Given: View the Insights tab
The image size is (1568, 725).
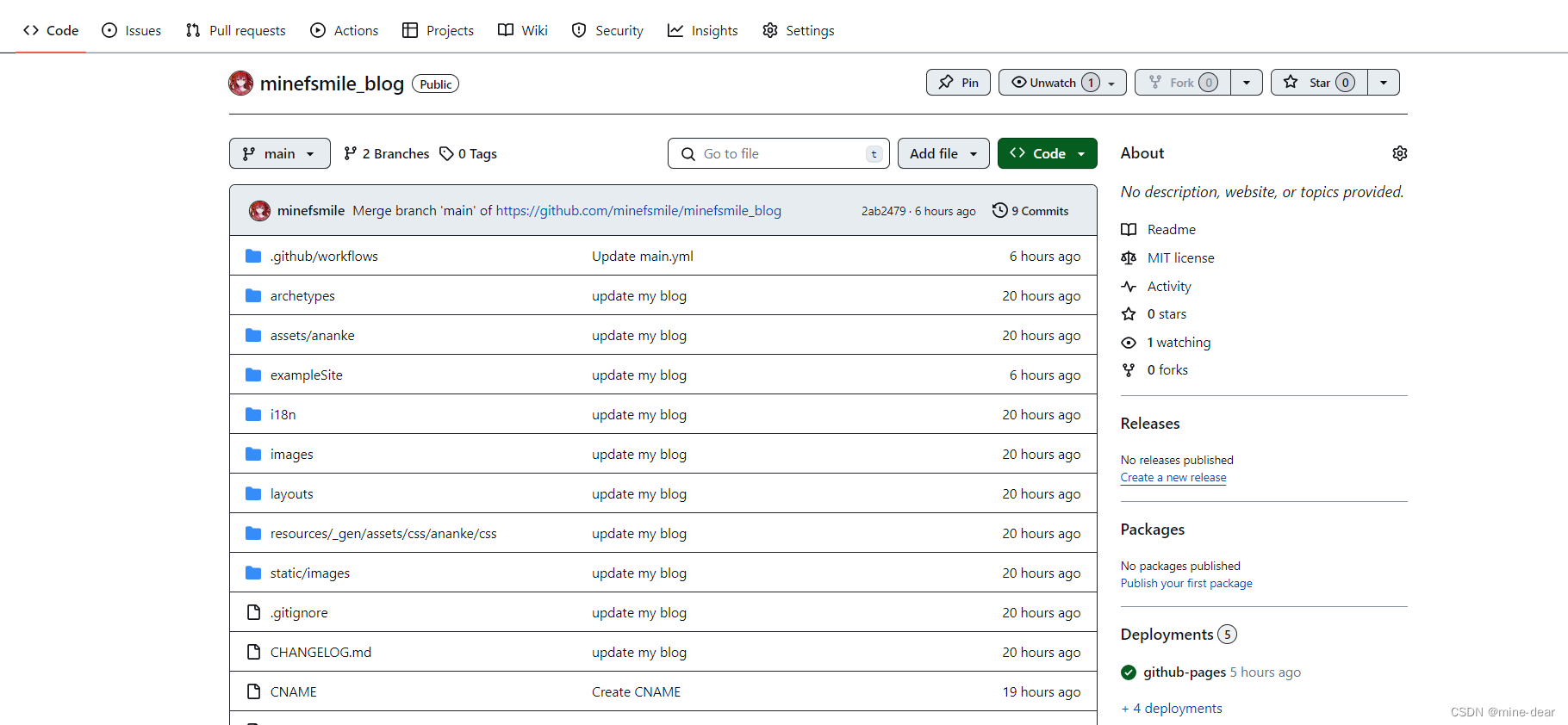Looking at the screenshot, I should [x=703, y=30].
